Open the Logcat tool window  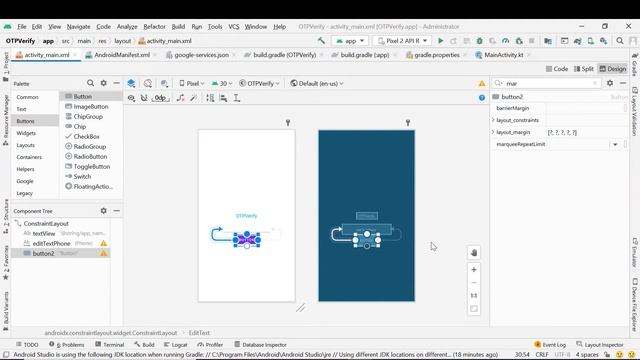[x=176, y=345]
